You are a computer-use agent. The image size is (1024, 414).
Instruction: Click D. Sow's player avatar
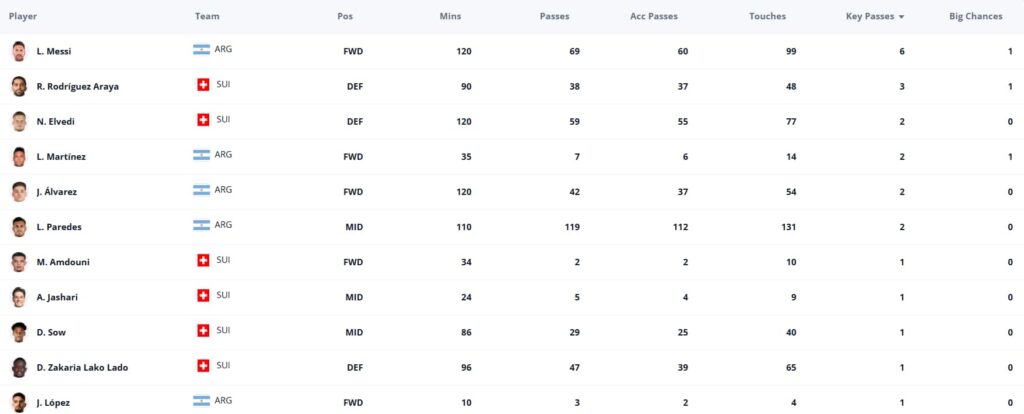(x=19, y=332)
